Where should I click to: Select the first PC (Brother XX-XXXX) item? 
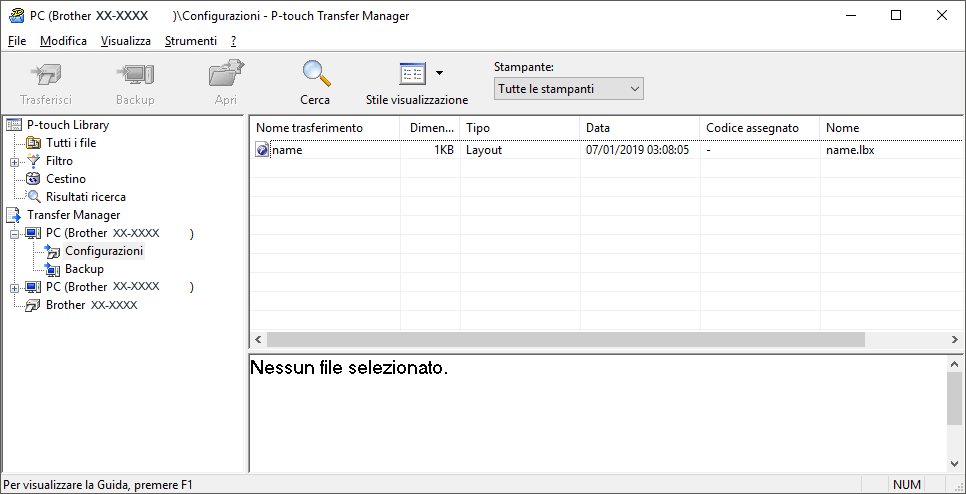tap(120, 233)
